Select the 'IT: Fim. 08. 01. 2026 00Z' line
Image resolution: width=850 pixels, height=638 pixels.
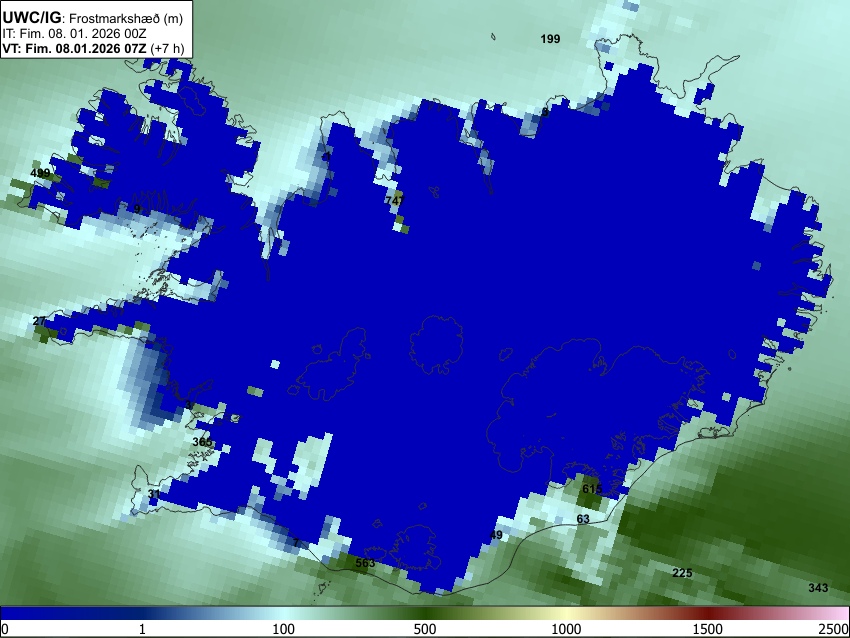pyautogui.click(x=74, y=34)
